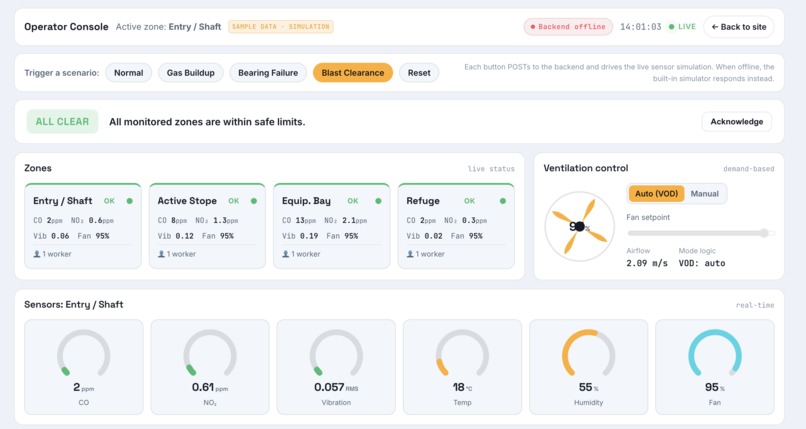
Task: Click the Temp gauge showing 18 °C
Action: click(462, 367)
